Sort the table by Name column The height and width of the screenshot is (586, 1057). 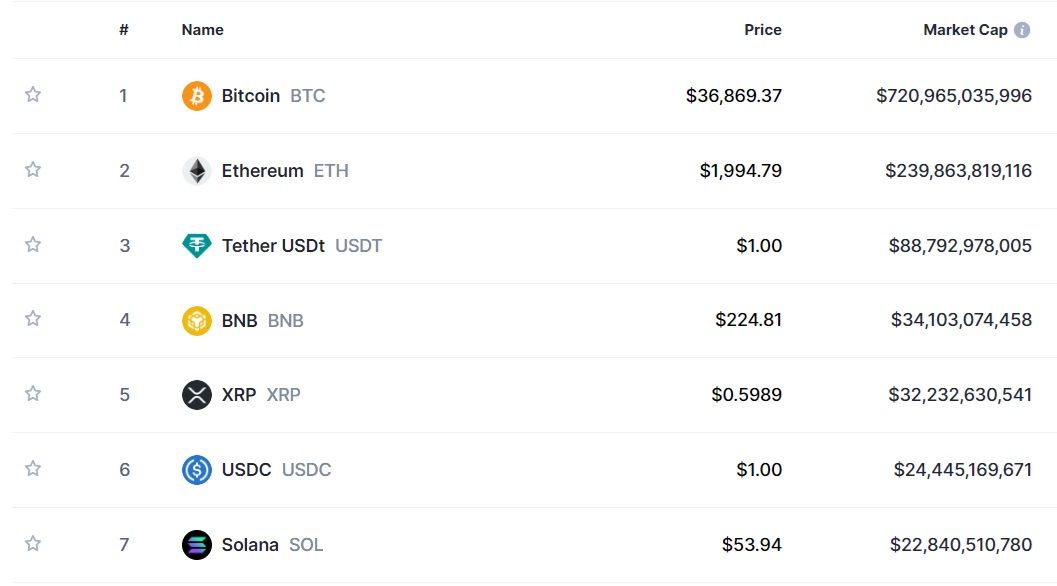pos(202,30)
